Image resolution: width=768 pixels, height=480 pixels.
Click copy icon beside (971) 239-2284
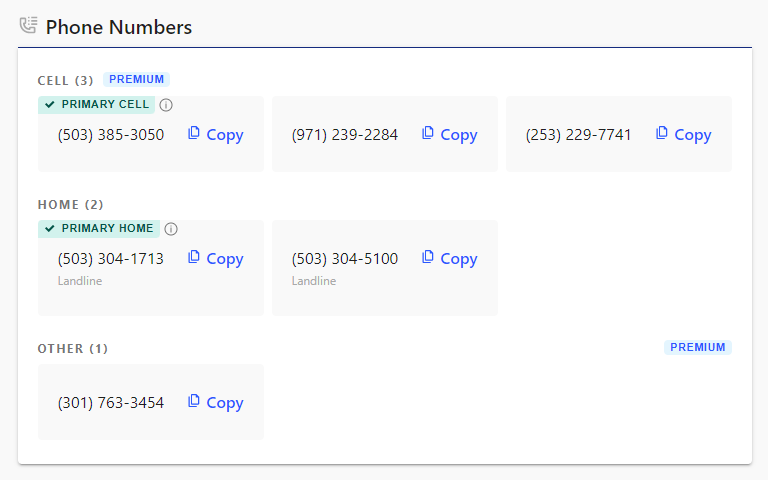pyautogui.click(x=428, y=133)
